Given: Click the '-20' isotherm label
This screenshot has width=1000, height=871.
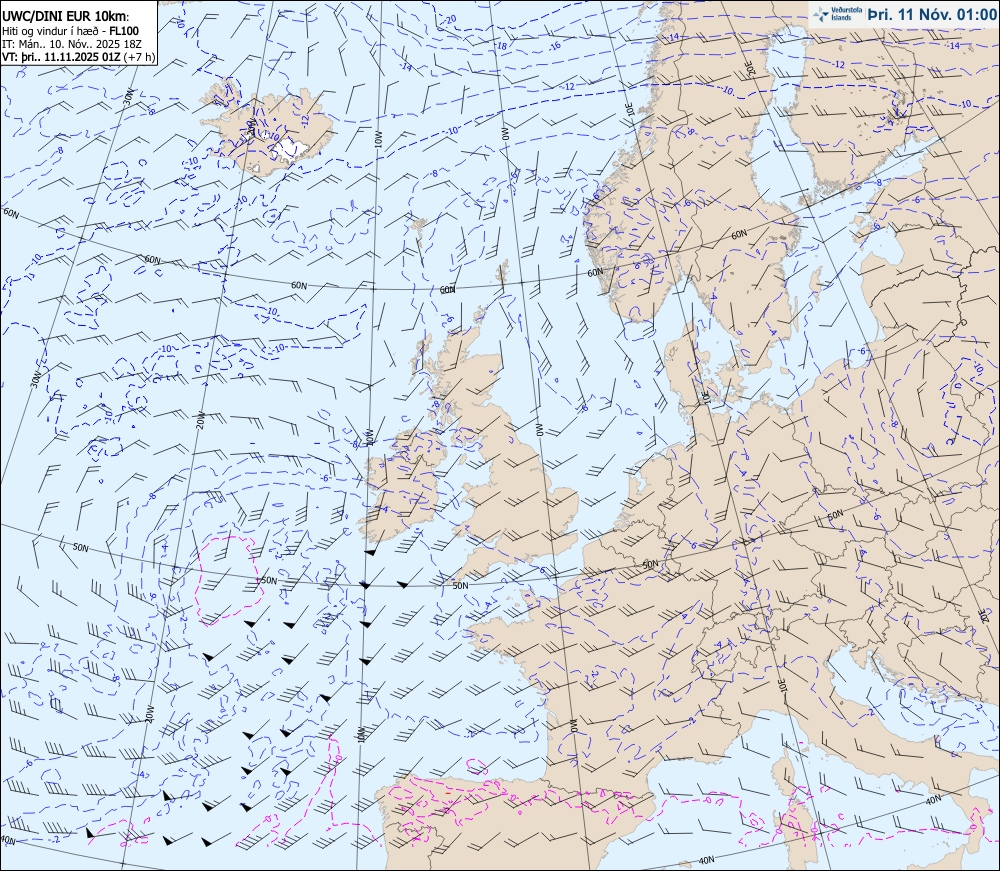Looking at the screenshot, I should [x=450, y=20].
